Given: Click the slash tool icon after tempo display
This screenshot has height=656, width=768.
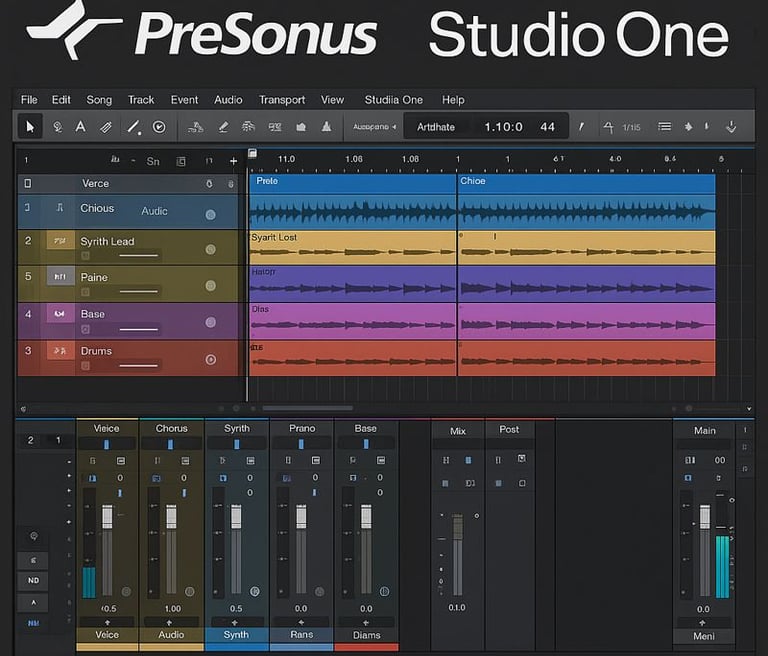Looking at the screenshot, I should 581,127.
